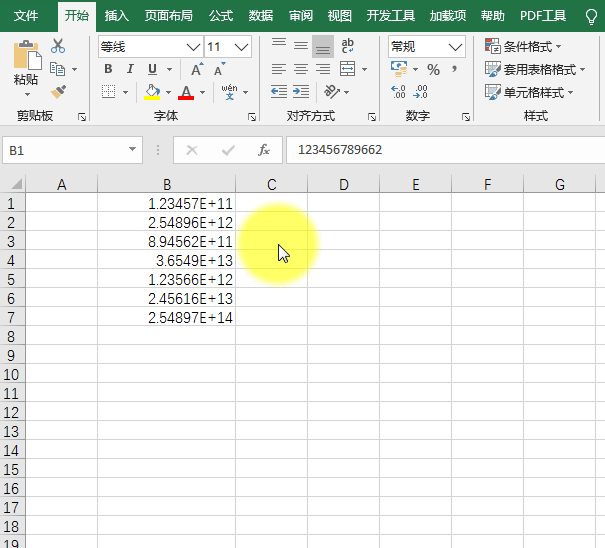Apply percent style
Screen dimensions: 605x548
433,70
